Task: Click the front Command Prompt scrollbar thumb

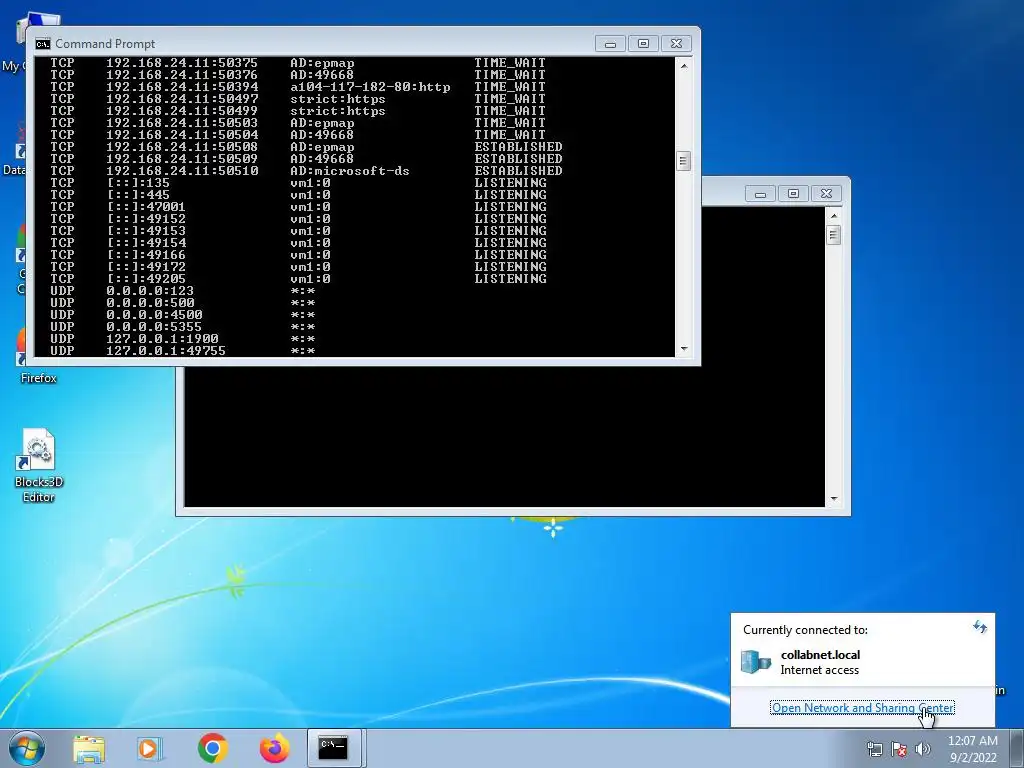Action: point(684,161)
